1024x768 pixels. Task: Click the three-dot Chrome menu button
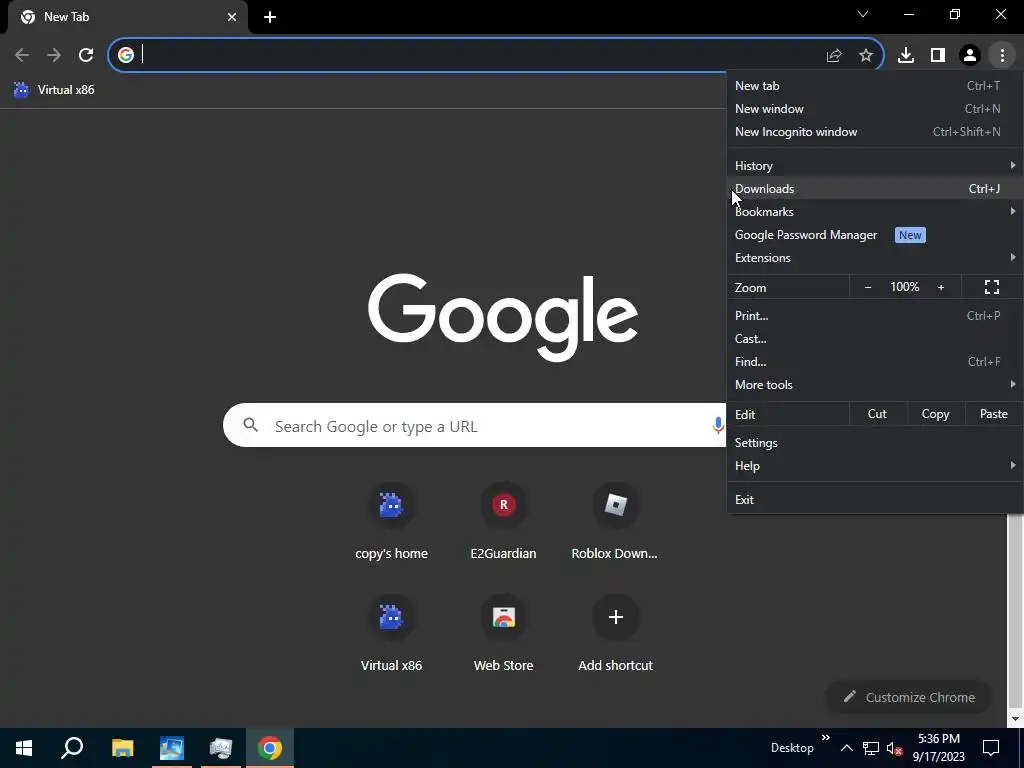tap(1002, 56)
